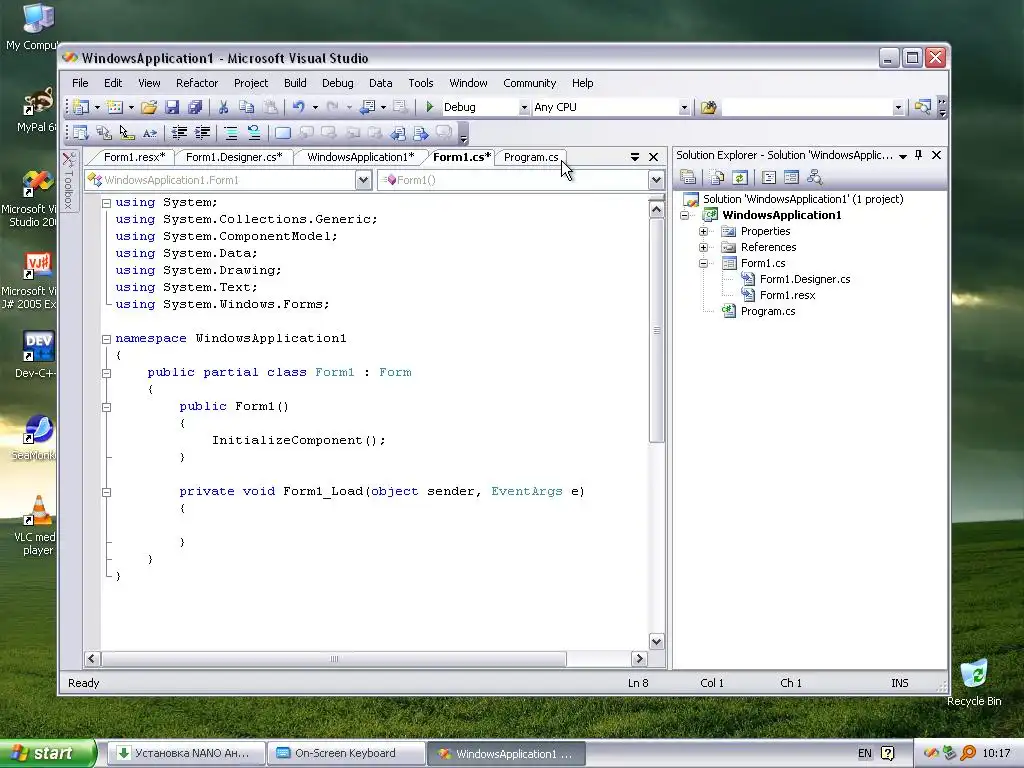The width and height of the screenshot is (1024, 768).
Task: Expand the Properties node in Solution Explorer
Action: [703, 231]
